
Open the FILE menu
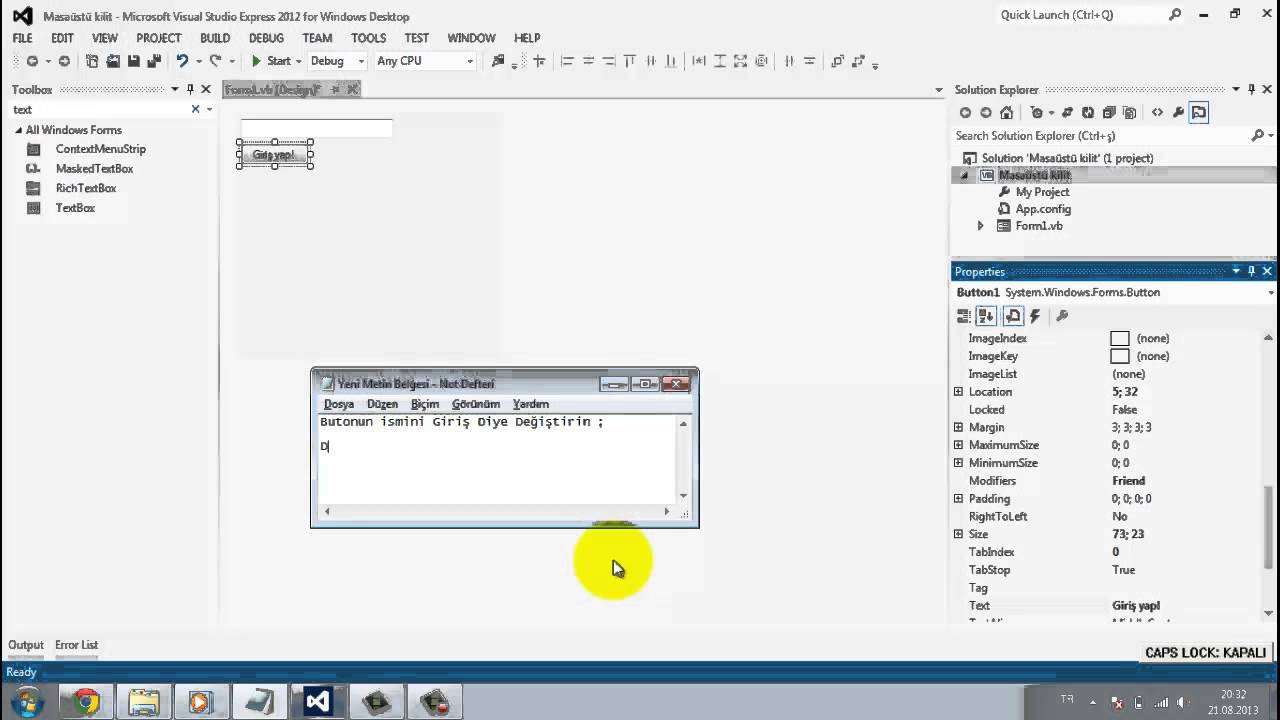(22, 38)
